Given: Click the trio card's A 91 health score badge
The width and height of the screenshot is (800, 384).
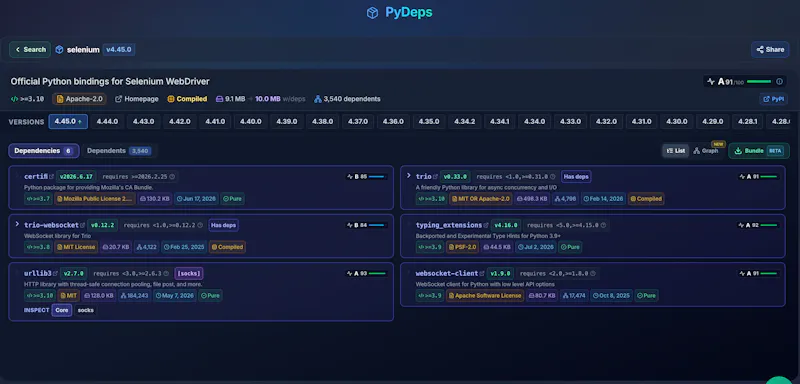Looking at the screenshot, I should click(x=758, y=177).
